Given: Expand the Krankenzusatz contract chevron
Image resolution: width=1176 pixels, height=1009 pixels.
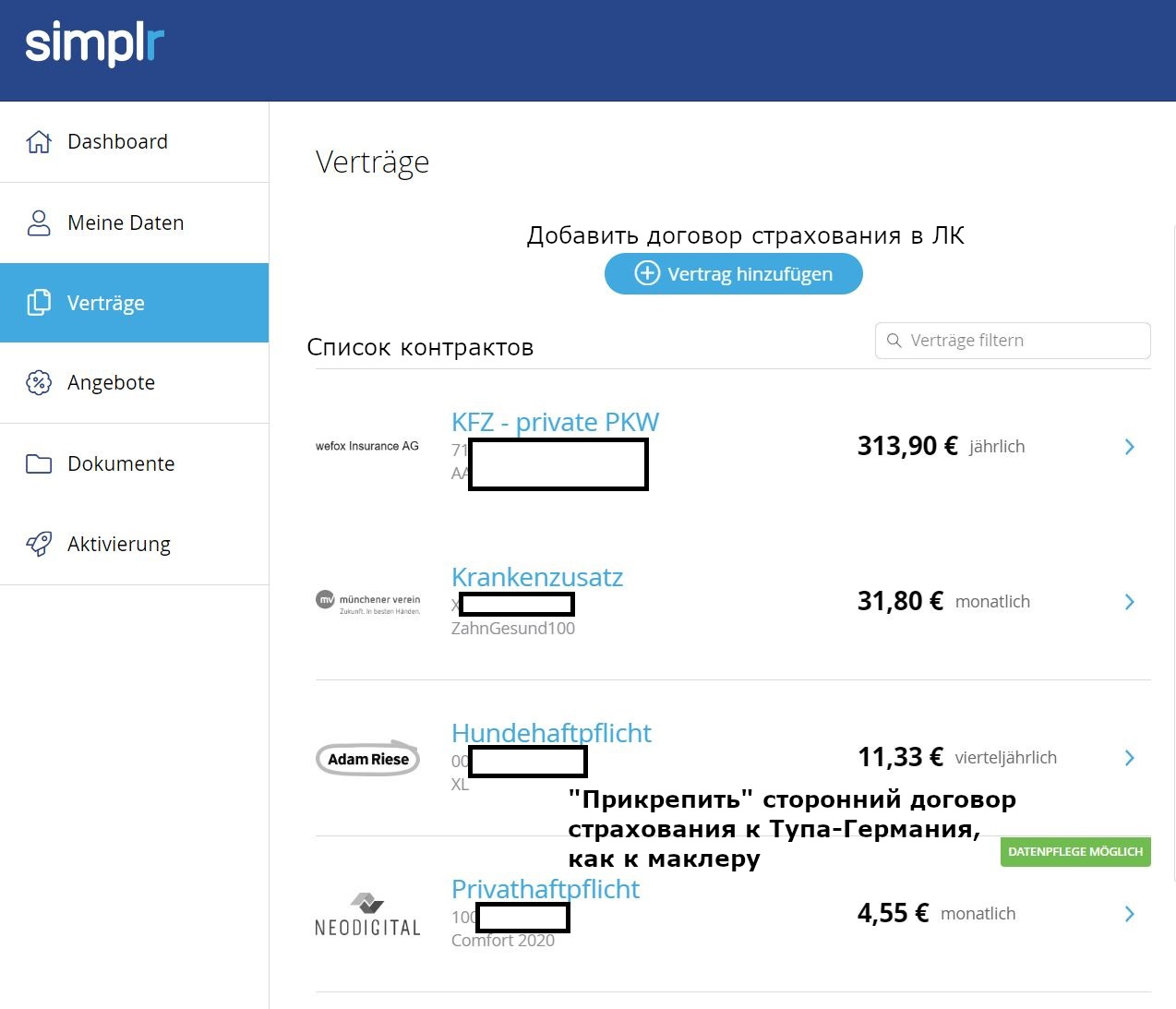Looking at the screenshot, I should (1129, 602).
